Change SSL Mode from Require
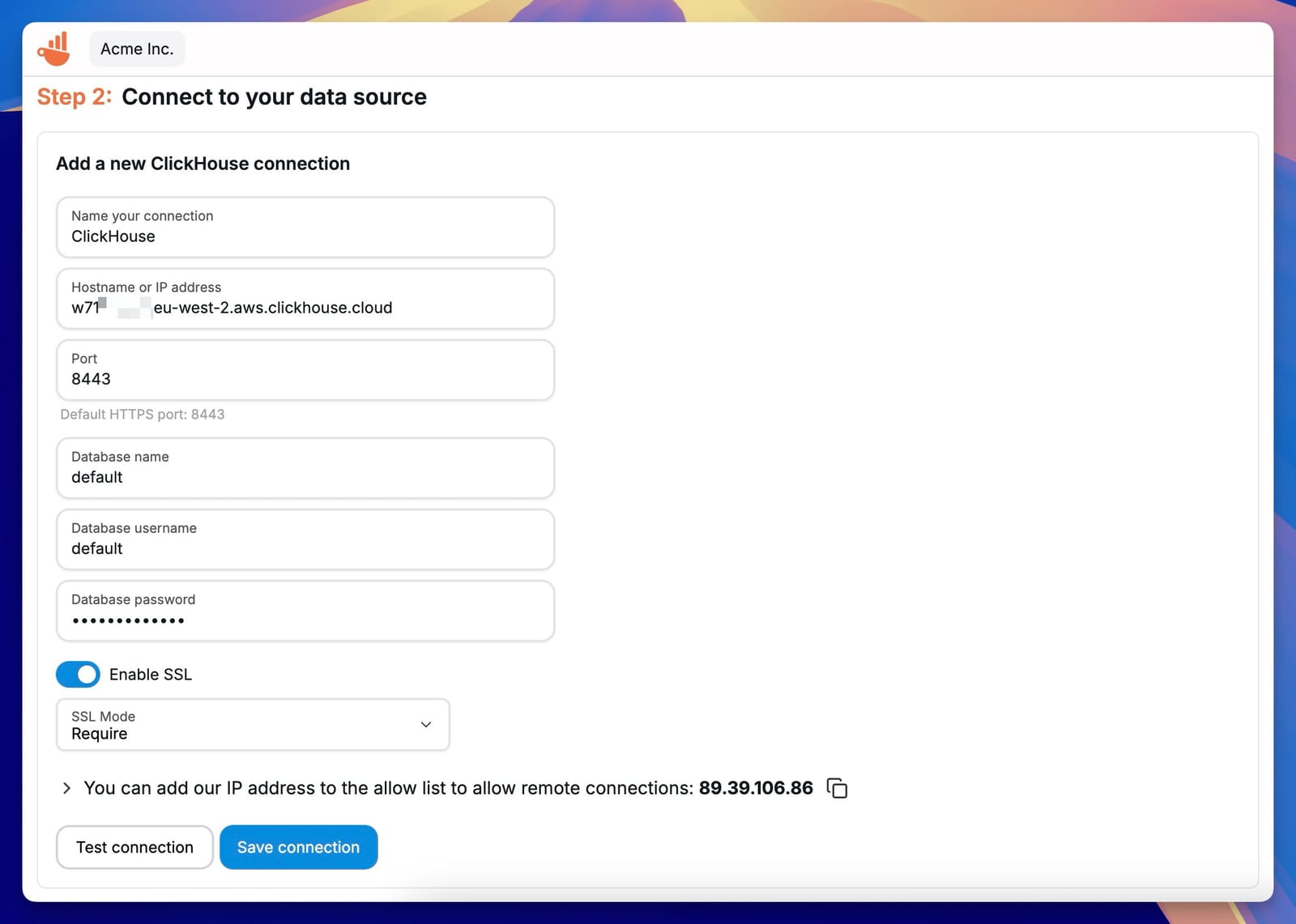Viewport: 1296px width, 924px height. coord(252,725)
